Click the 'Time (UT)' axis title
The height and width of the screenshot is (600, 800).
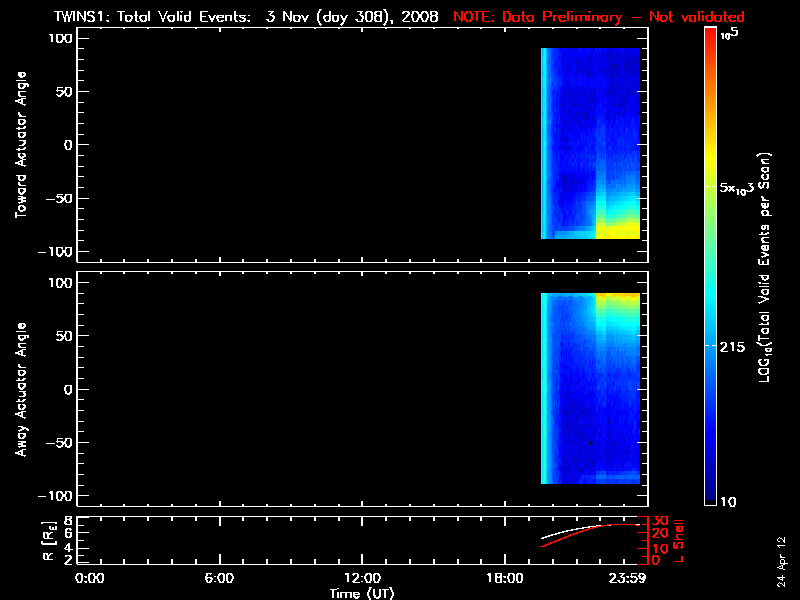pyautogui.click(x=361, y=593)
